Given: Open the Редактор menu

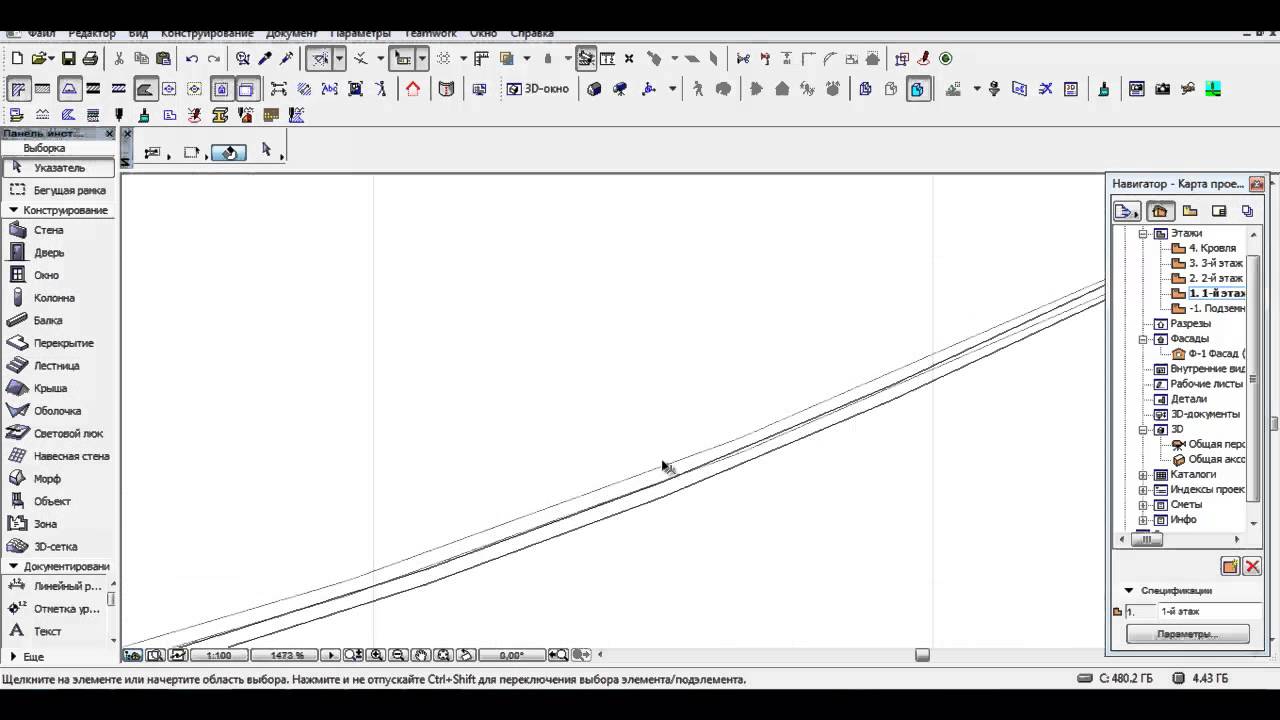Looking at the screenshot, I should coord(94,33).
